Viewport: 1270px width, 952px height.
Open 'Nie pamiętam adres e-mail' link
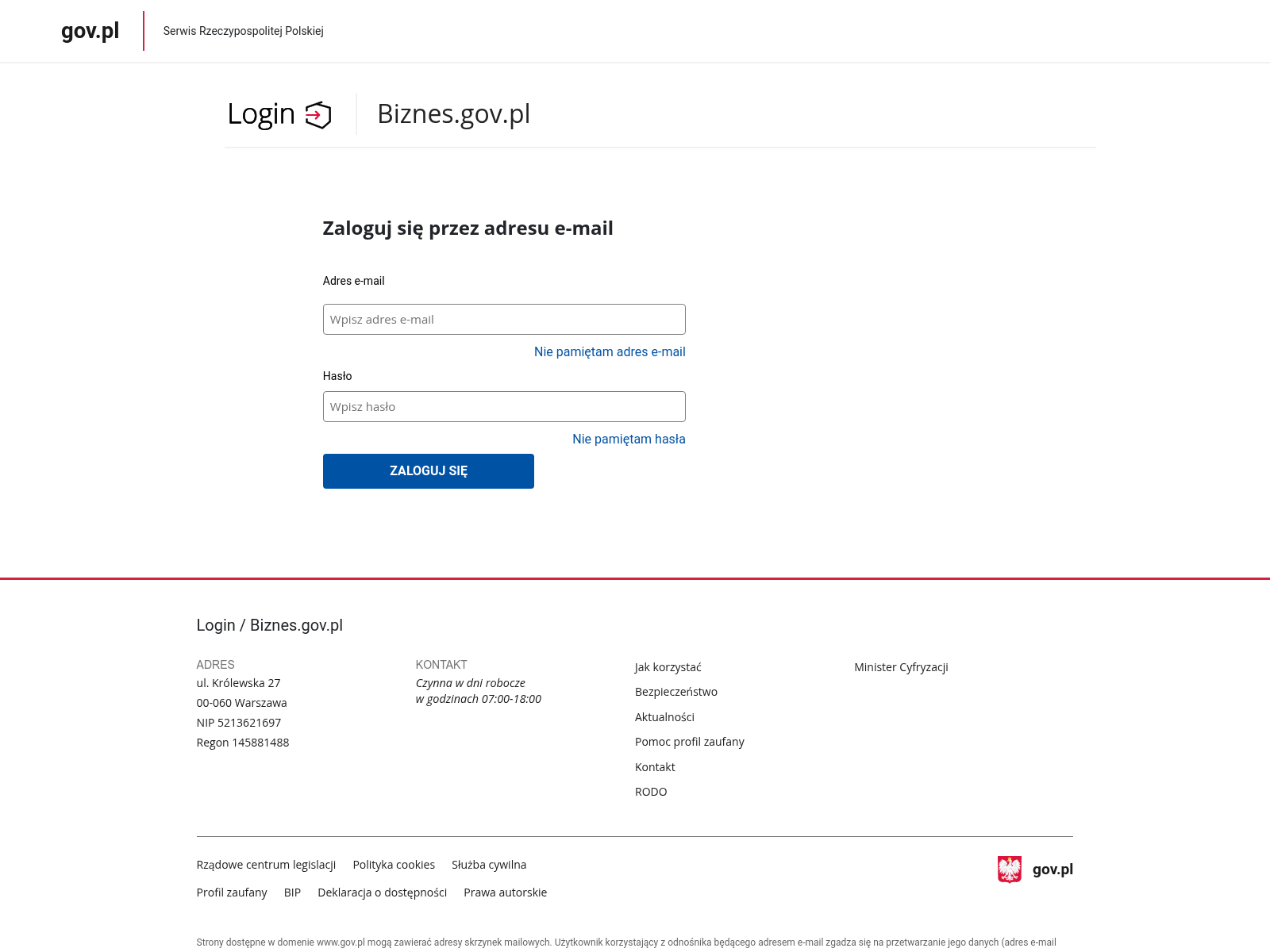[610, 351]
